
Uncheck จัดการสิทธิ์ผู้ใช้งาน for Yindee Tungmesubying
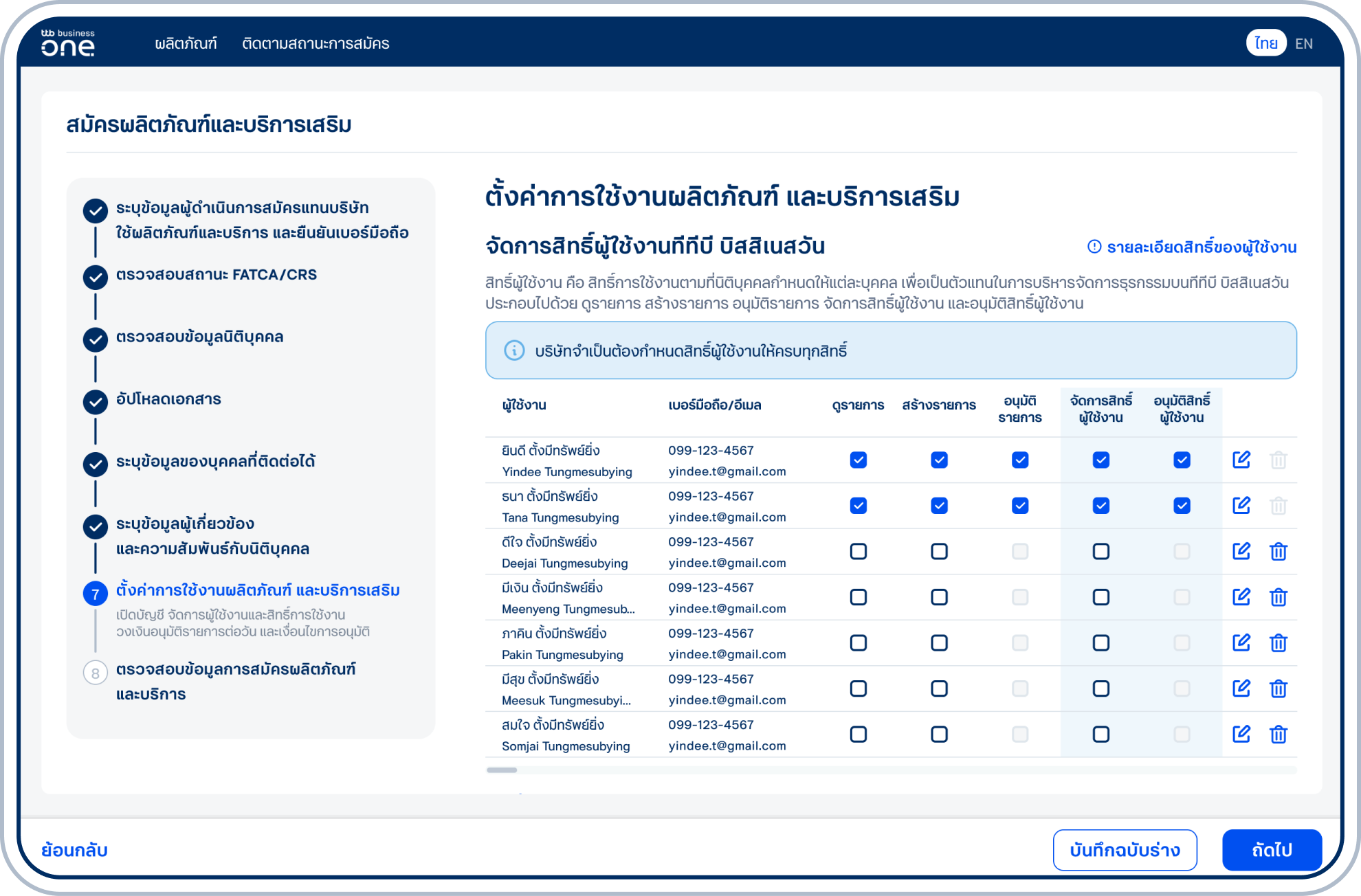click(x=1101, y=460)
